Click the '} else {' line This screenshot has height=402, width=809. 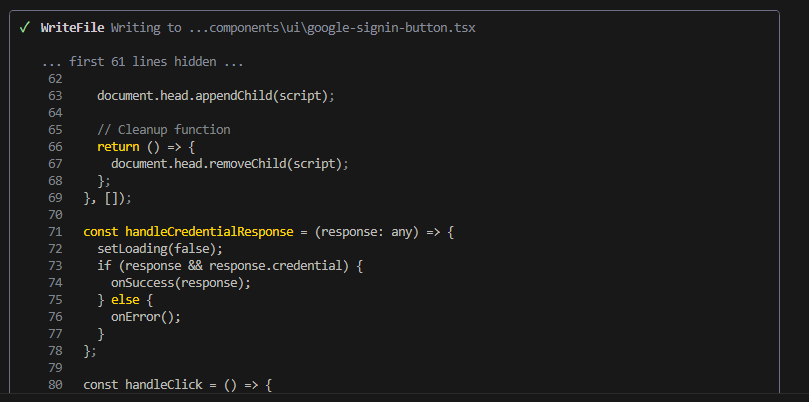(125, 300)
